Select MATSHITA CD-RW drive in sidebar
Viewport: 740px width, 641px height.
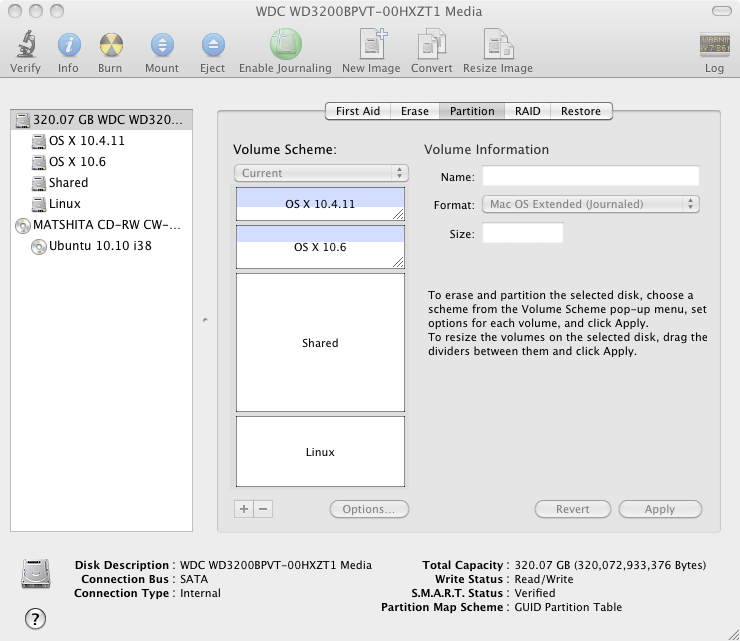pos(101,225)
